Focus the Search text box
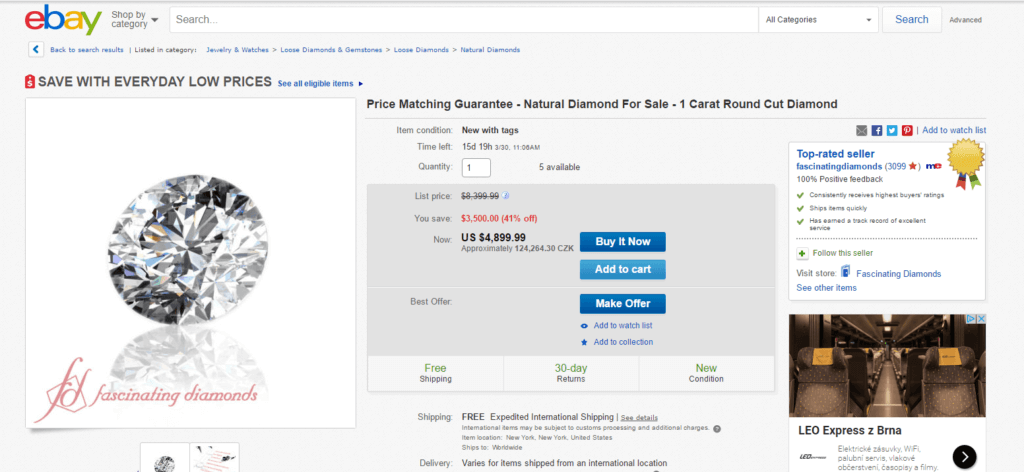Screen dimensions: 1024x472 pos(464,20)
